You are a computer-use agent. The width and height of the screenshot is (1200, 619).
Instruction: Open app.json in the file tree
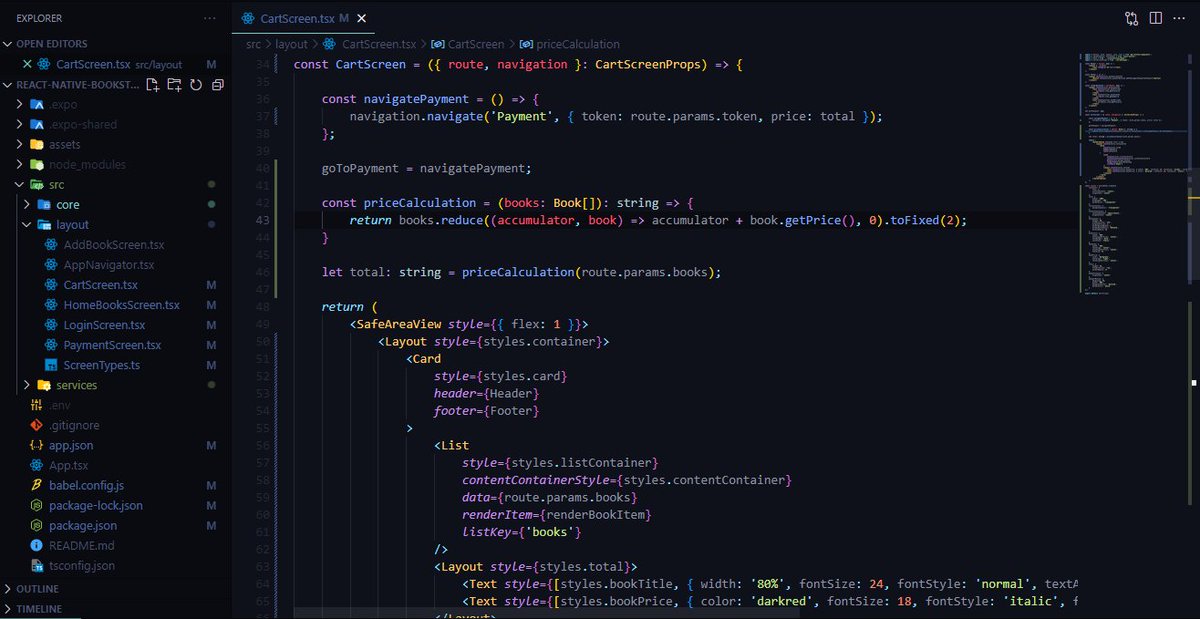click(115, 445)
